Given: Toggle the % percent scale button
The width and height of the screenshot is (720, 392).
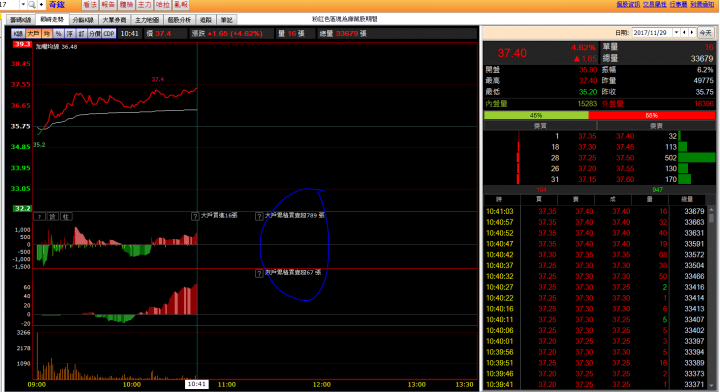Looking at the screenshot, I should [x=58, y=34].
